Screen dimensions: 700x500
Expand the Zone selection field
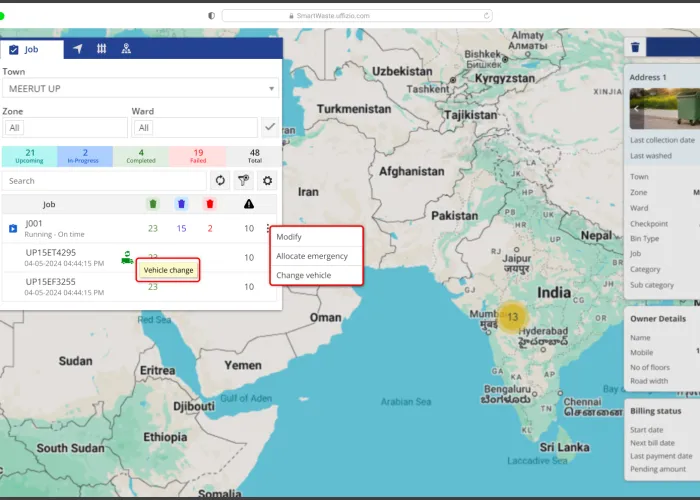(x=65, y=128)
